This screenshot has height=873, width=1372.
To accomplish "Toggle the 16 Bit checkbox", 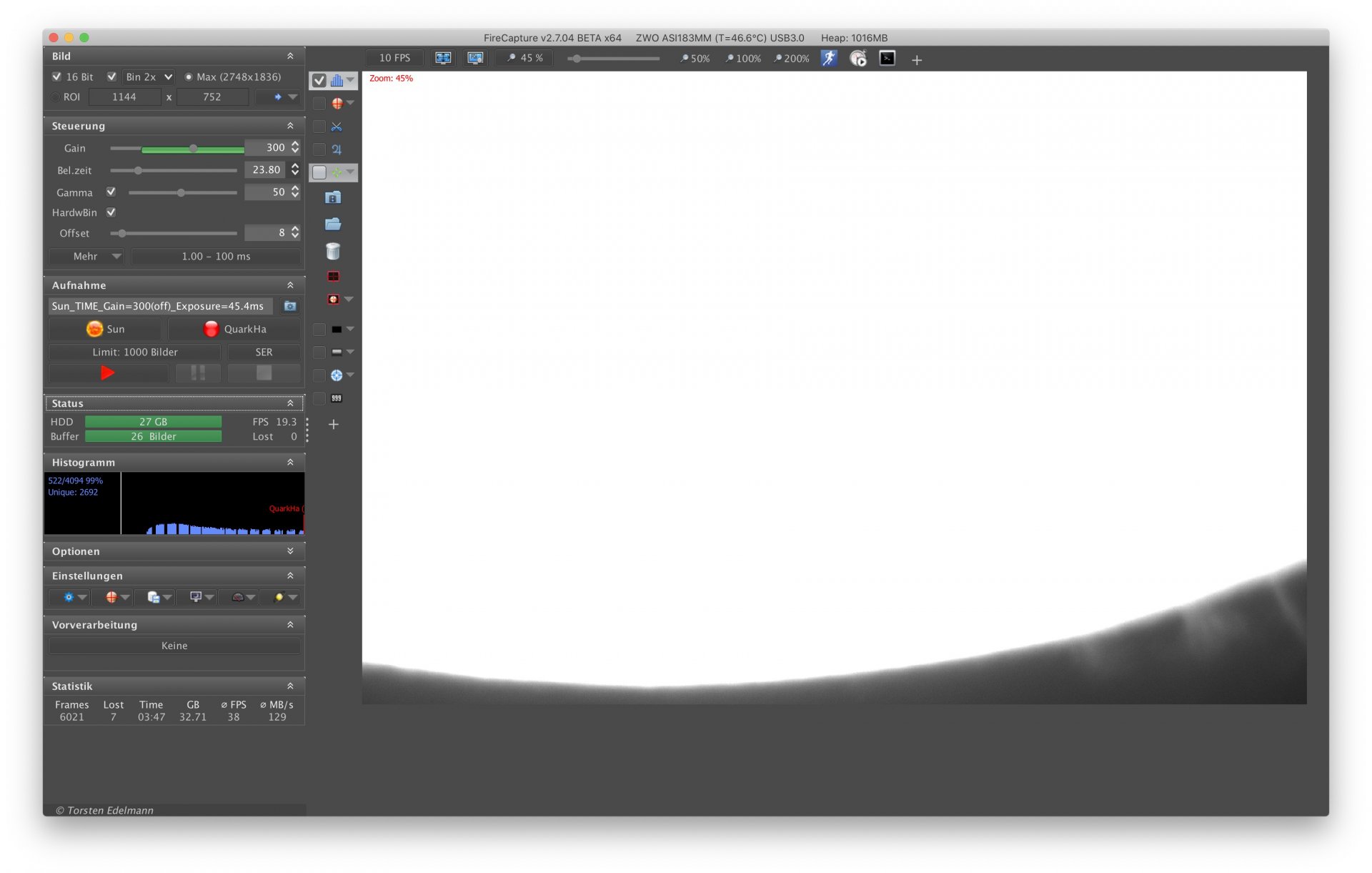I will 56,77.
